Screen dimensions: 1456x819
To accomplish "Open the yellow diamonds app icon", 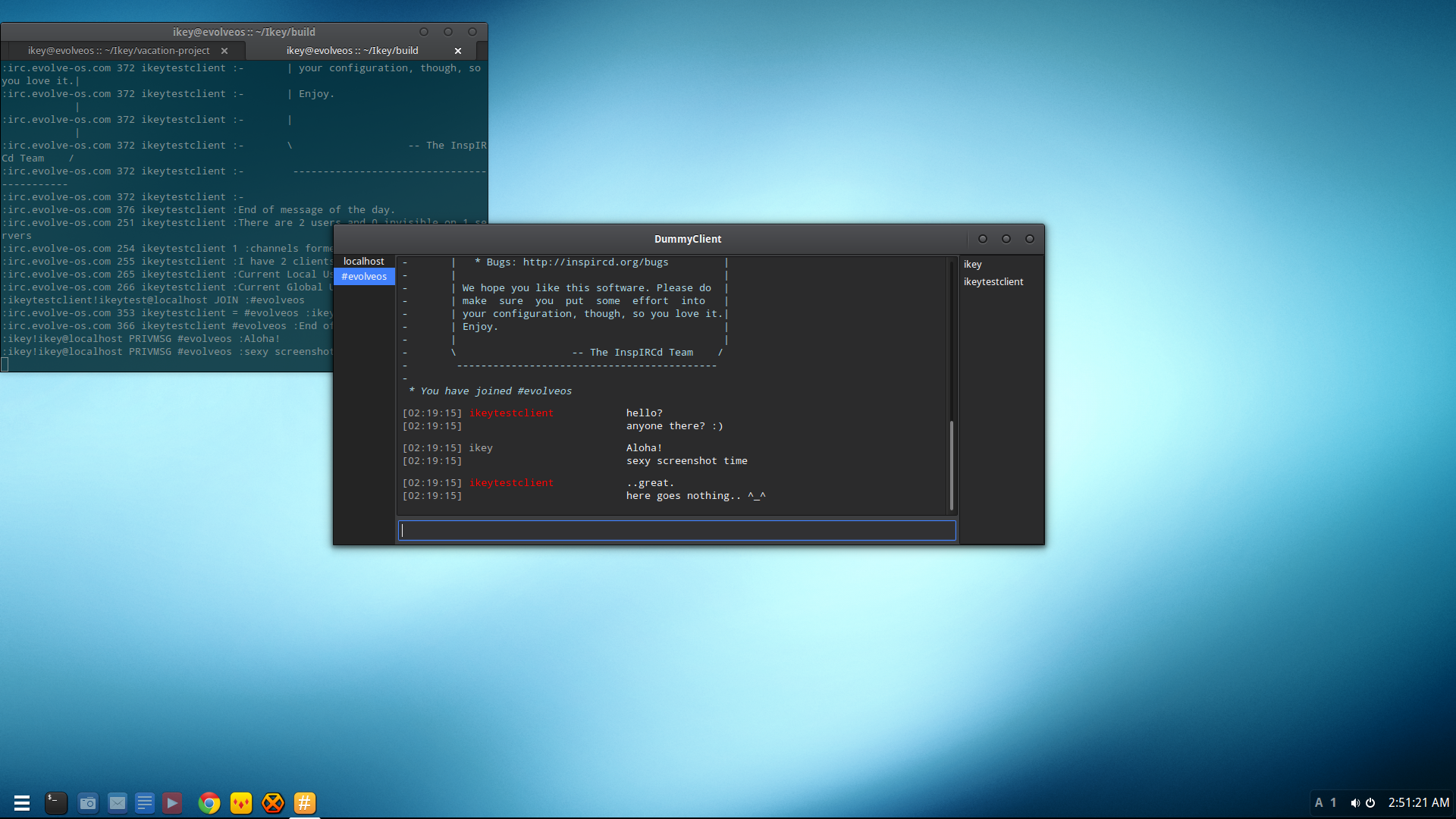I will point(241,803).
